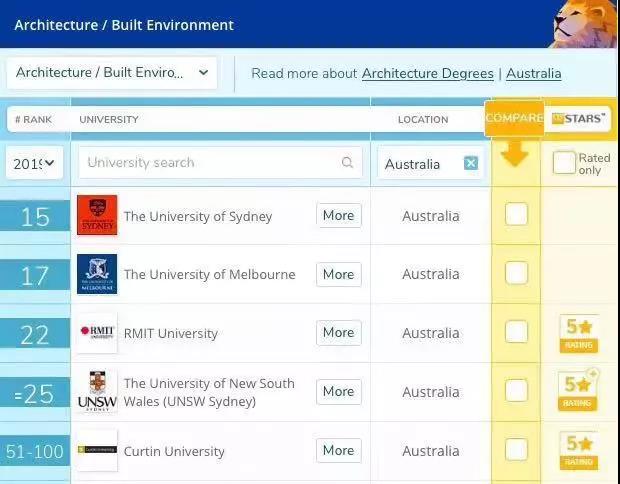Image resolution: width=620 pixels, height=484 pixels.
Task: Enable the Rated only checkbox
Action: (x=564, y=163)
